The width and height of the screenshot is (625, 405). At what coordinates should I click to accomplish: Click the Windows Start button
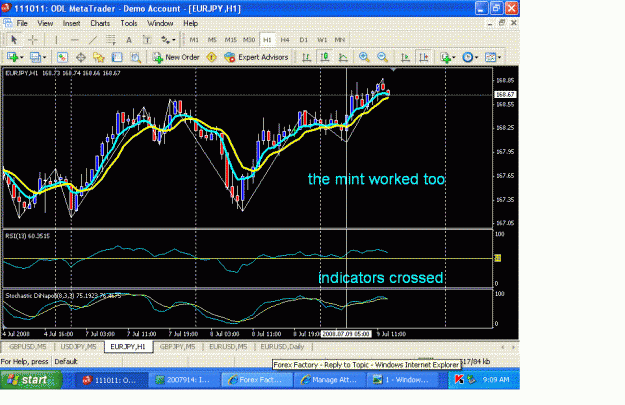click(x=31, y=379)
